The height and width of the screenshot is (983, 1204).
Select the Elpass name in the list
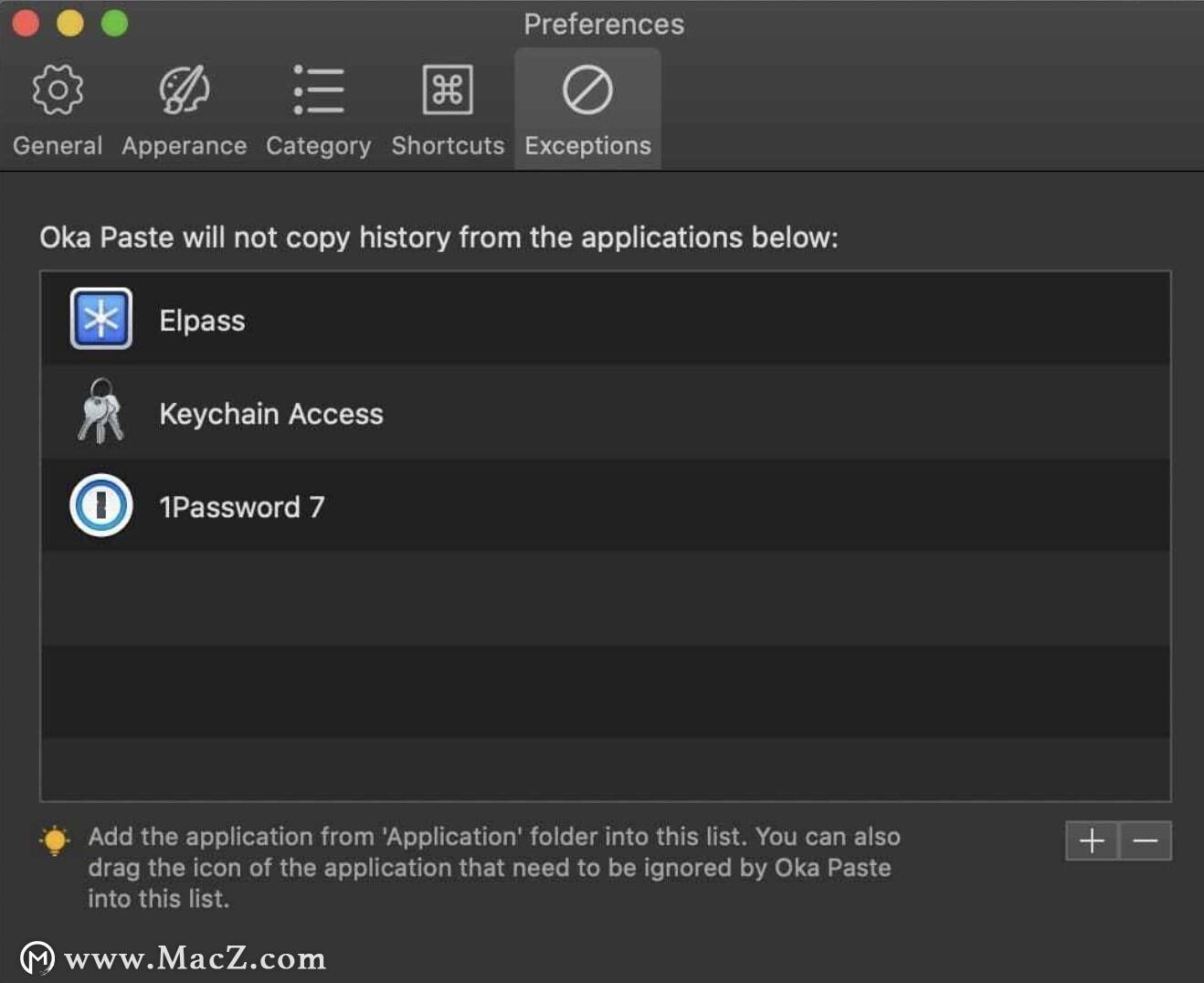(x=202, y=321)
